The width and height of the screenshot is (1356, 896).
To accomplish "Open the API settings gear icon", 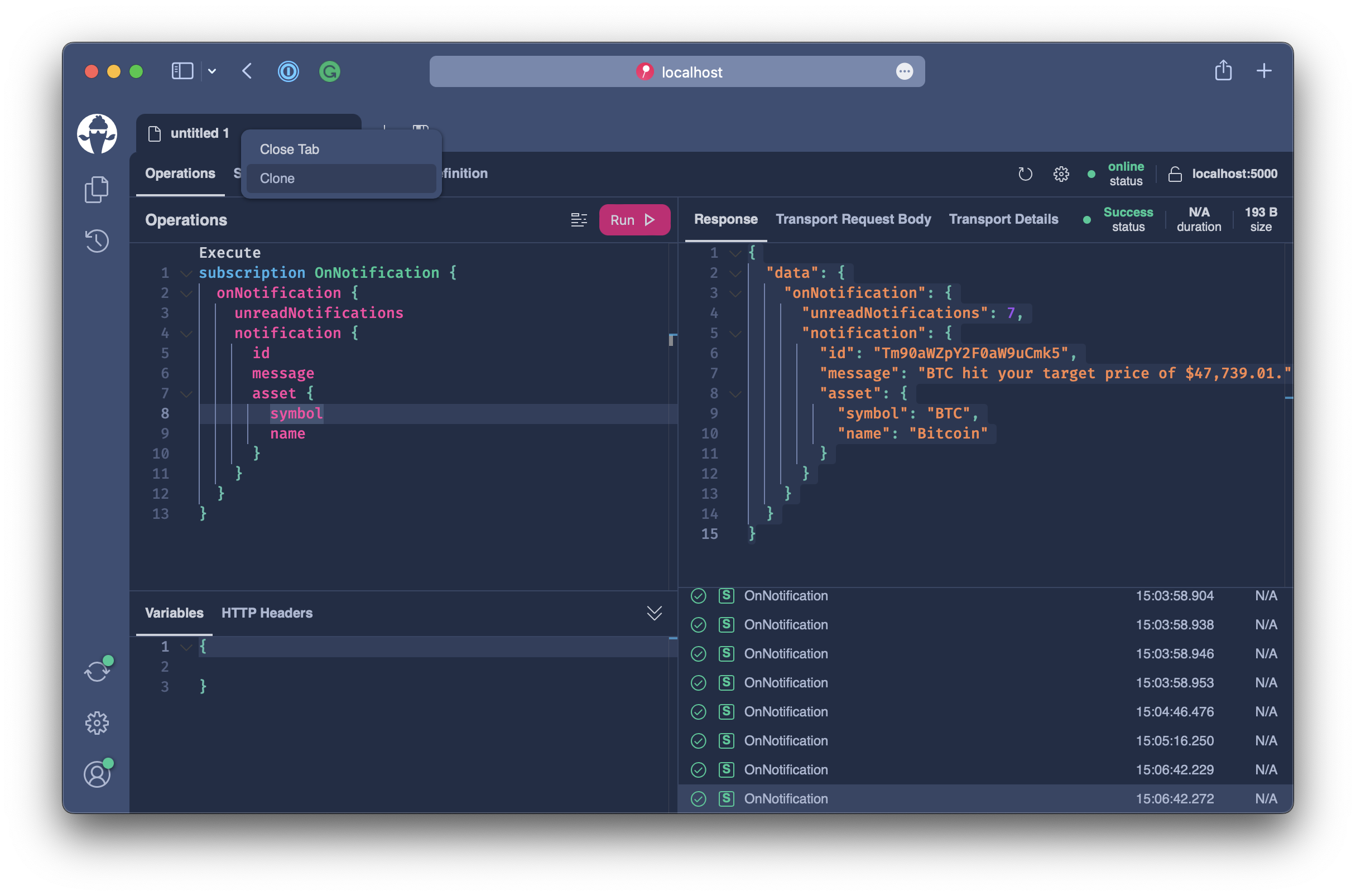I will click(1060, 174).
